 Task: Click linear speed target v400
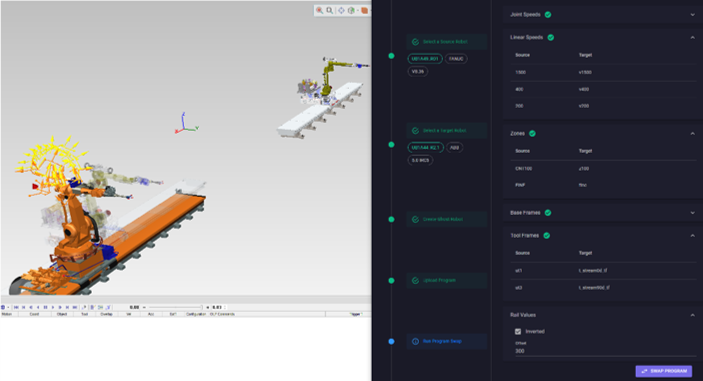click(x=584, y=89)
